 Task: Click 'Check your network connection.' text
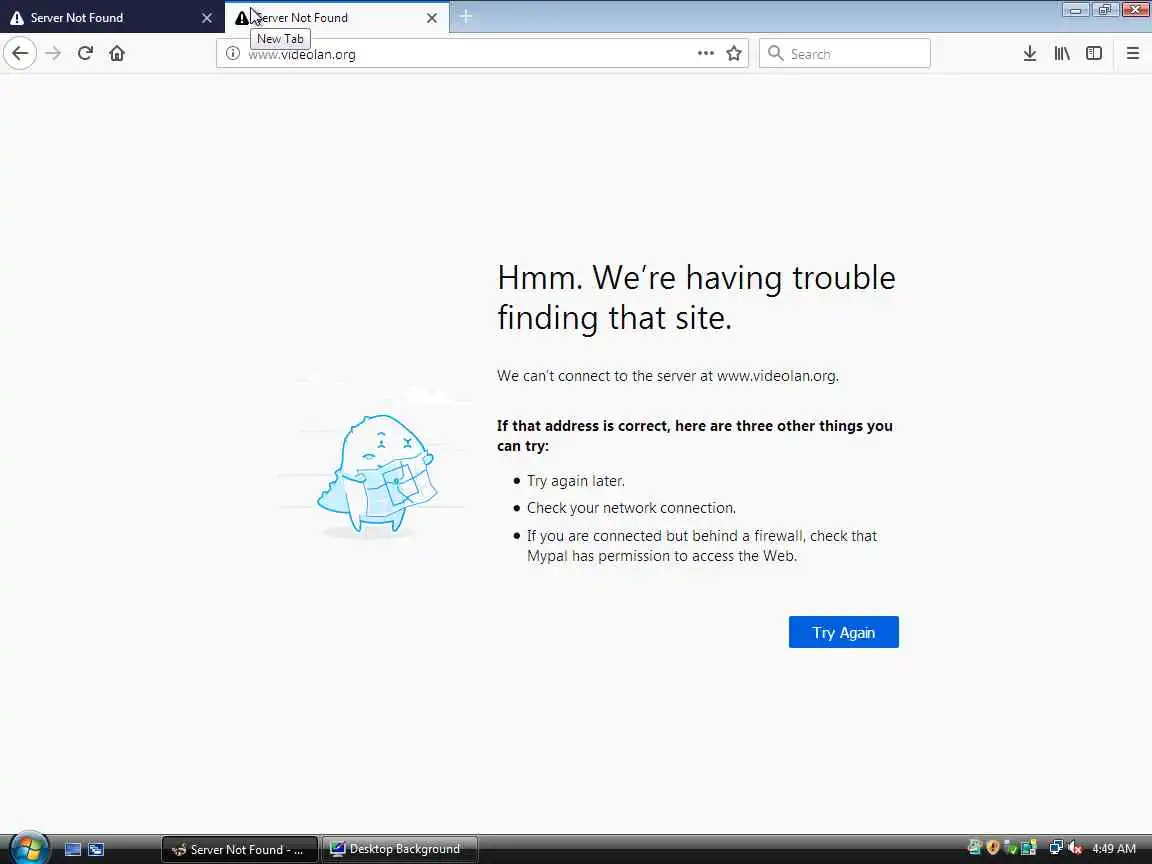click(631, 508)
